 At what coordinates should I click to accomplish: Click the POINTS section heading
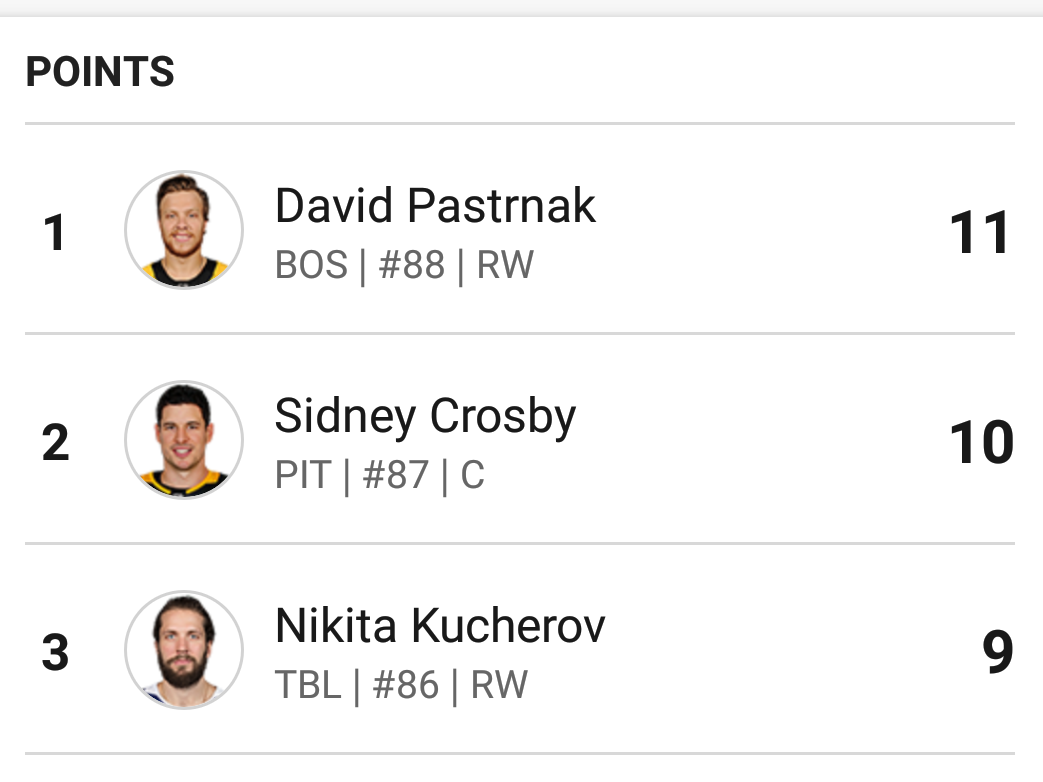tap(100, 71)
